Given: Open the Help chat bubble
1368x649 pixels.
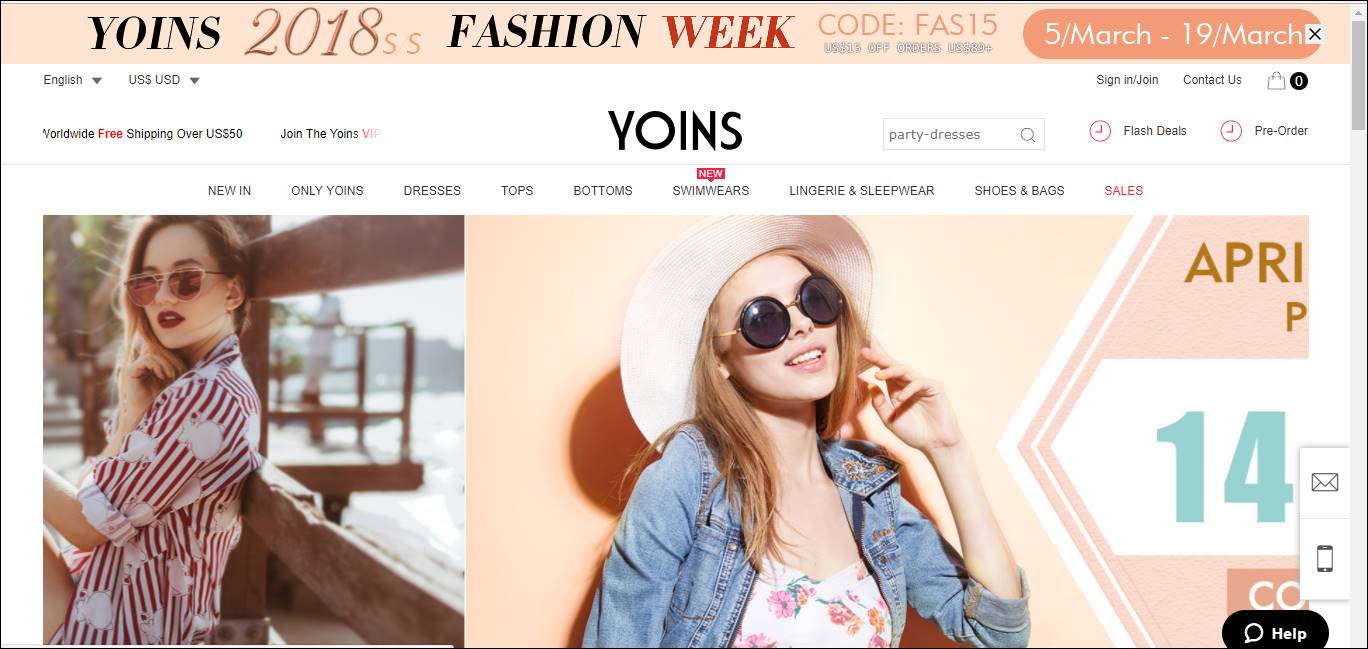Looking at the screenshot, I should click(x=1275, y=633).
